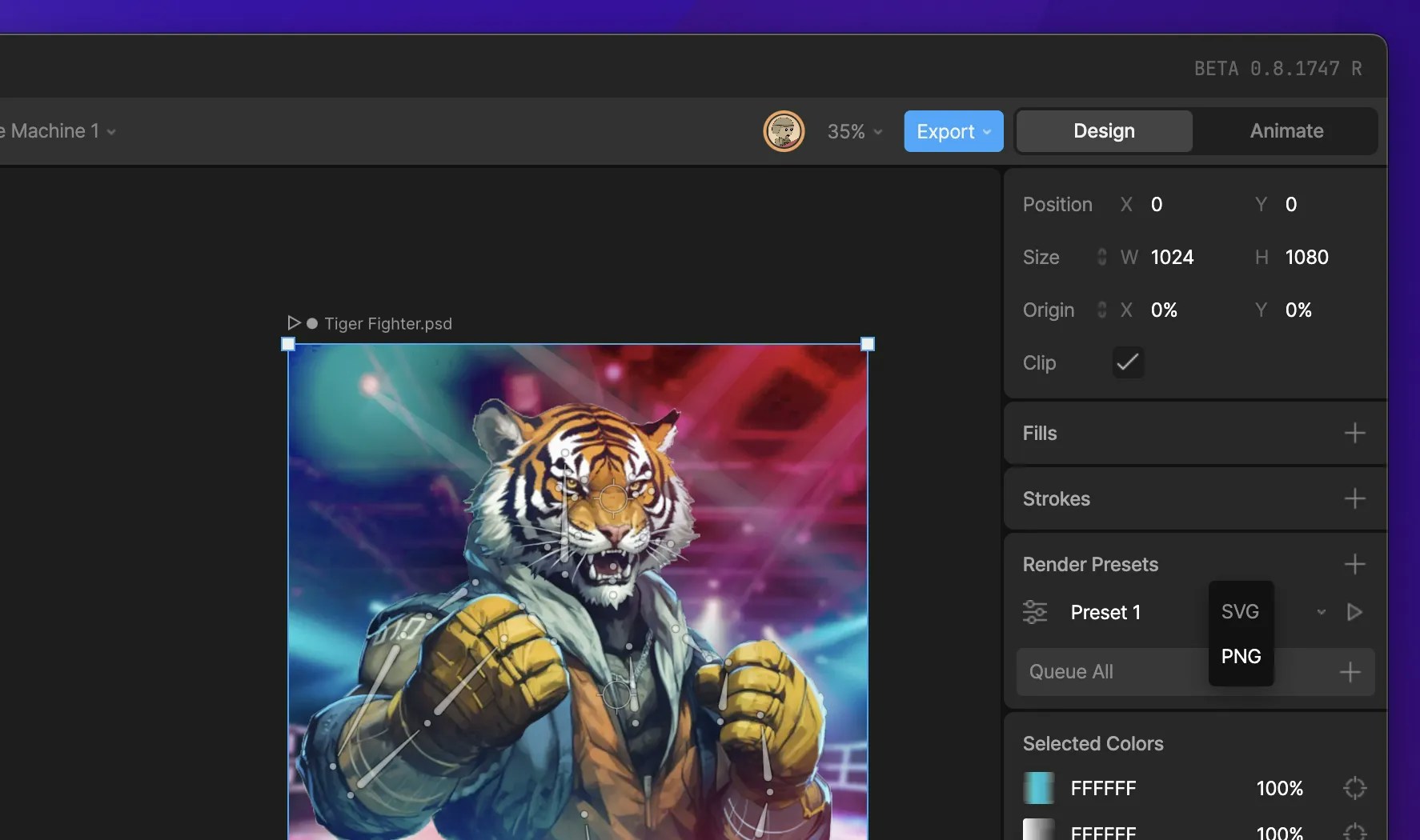Click the first color's target locate icon
This screenshot has width=1420, height=840.
pyautogui.click(x=1354, y=788)
